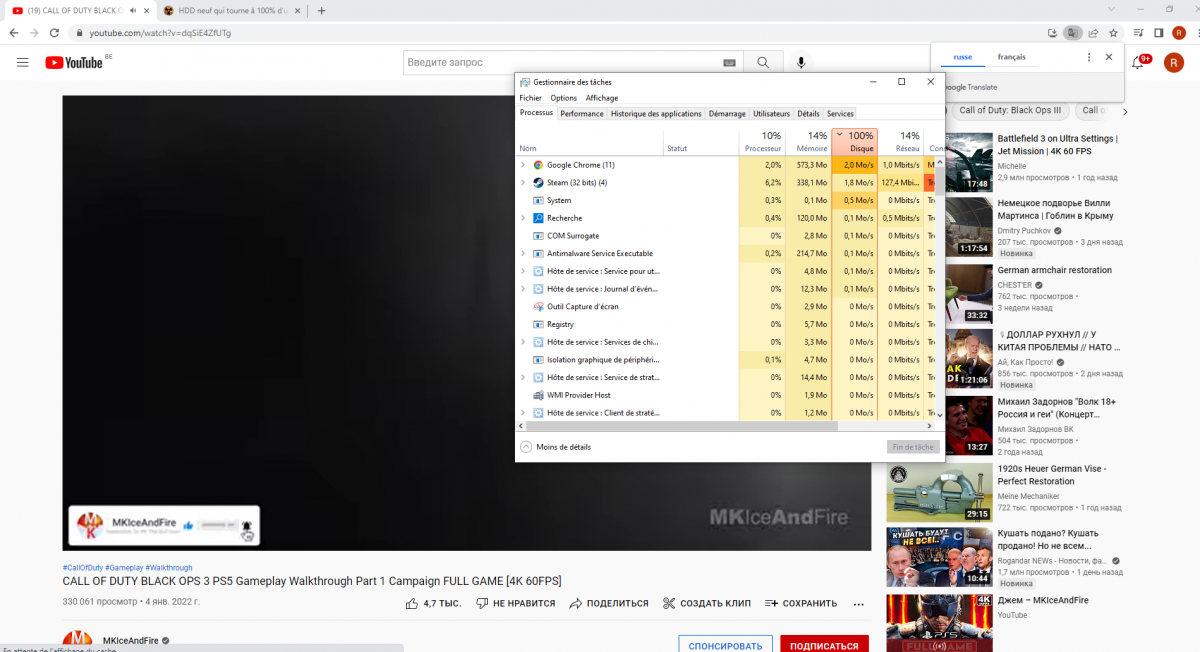Screen dimensions: 1200x652
Task: Open the 1920s Heuer German Vise thumbnail
Action: 938,492
